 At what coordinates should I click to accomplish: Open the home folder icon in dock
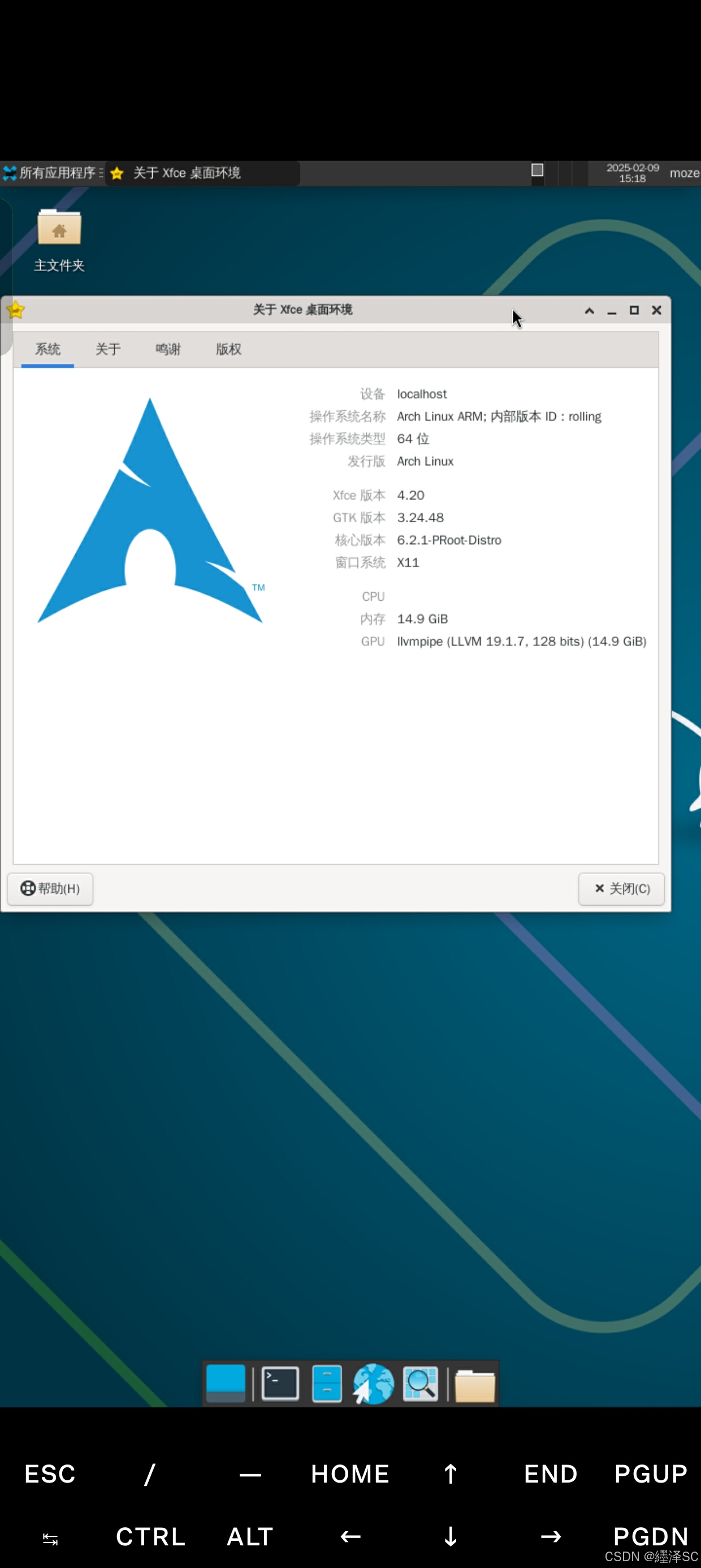coord(475,1385)
